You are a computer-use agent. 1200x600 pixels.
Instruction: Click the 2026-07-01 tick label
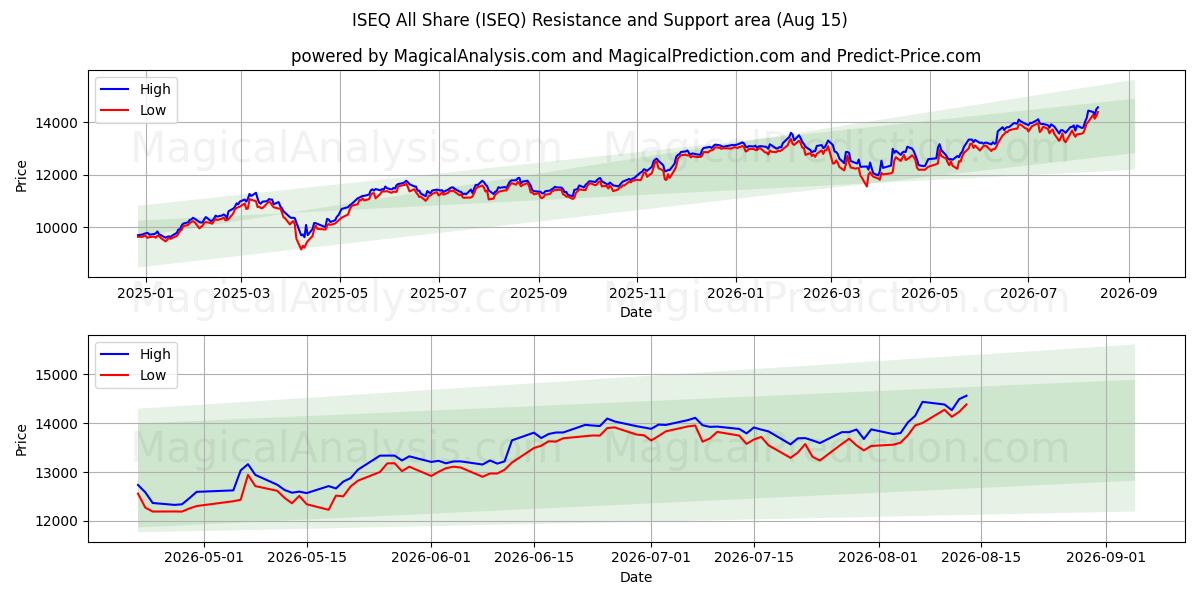(x=651, y=558)
